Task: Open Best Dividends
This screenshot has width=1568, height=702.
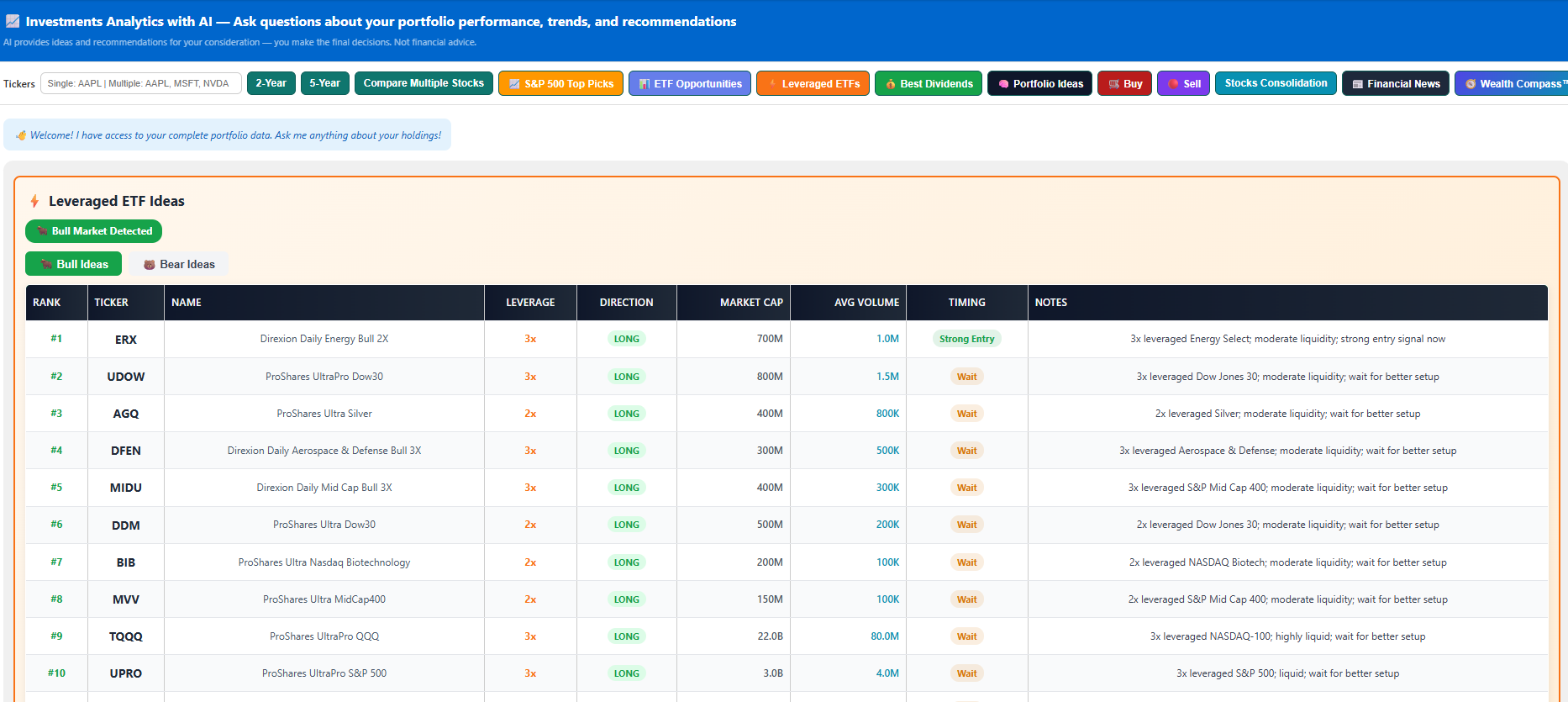Action: pos(928,83)
